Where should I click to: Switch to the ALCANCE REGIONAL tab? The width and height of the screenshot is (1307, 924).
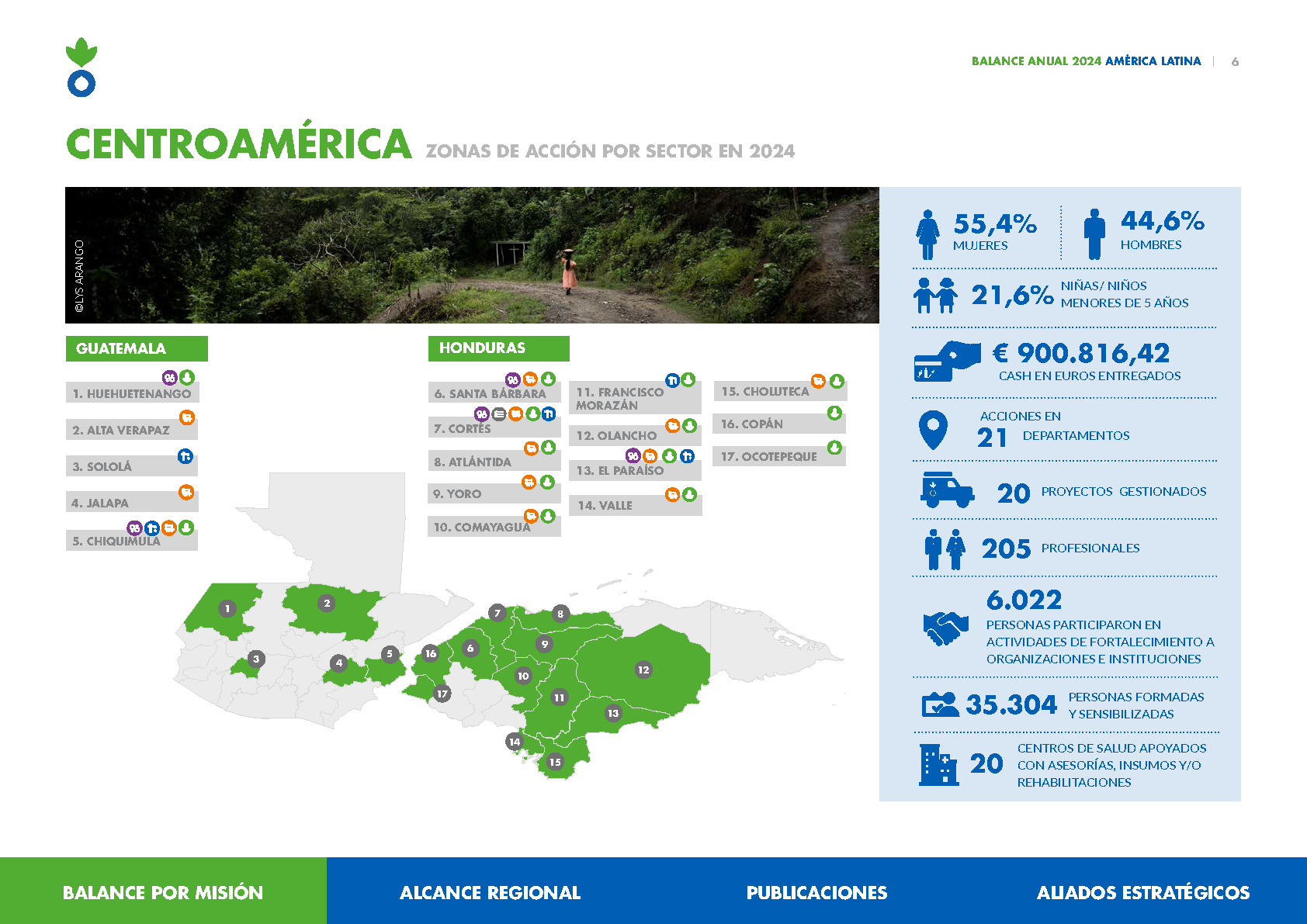point(489,892)
